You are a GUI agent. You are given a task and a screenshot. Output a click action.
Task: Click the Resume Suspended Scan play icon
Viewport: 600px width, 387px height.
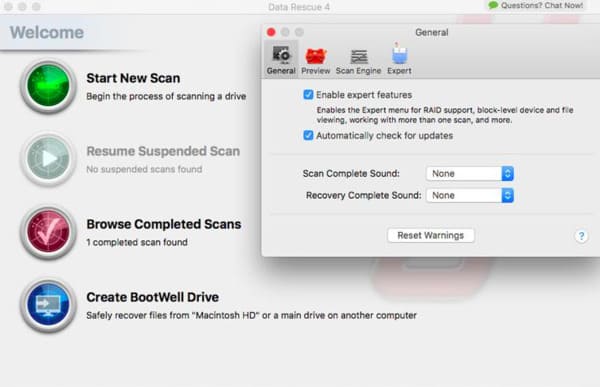(48, 159)
